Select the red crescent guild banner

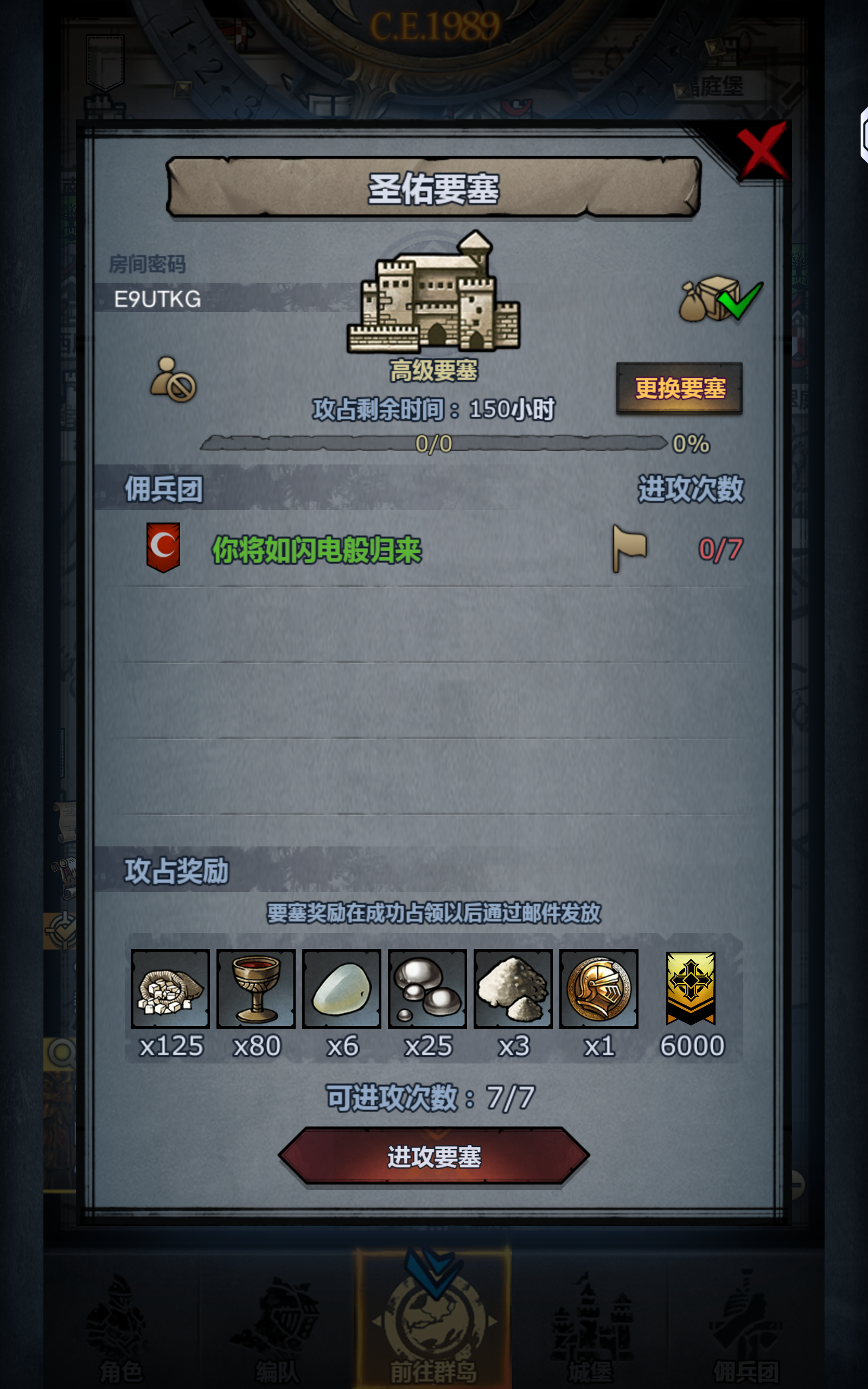tap(163, 547)
